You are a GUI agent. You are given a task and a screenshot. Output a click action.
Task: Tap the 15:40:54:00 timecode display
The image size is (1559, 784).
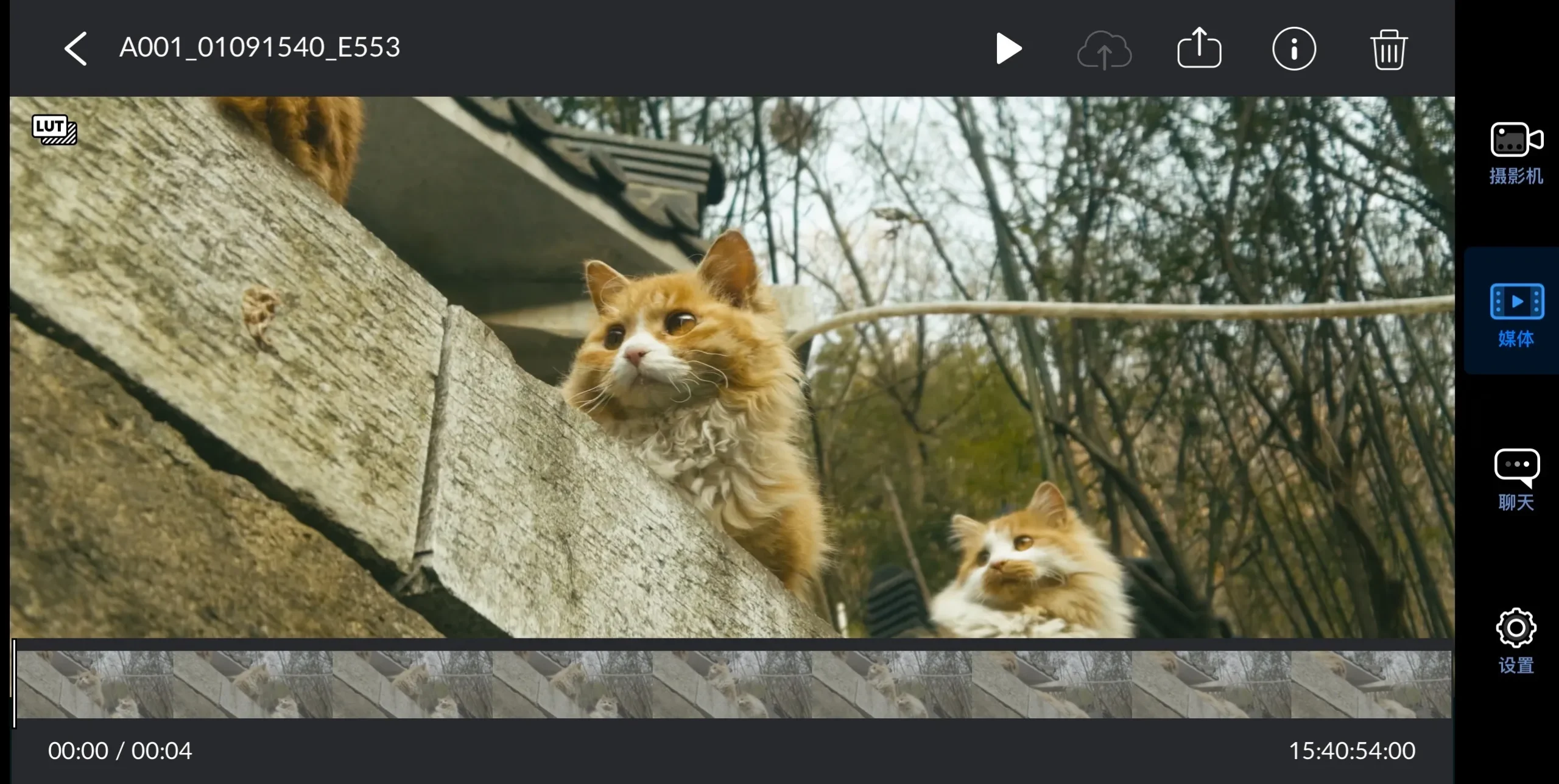click(1352, 751)
